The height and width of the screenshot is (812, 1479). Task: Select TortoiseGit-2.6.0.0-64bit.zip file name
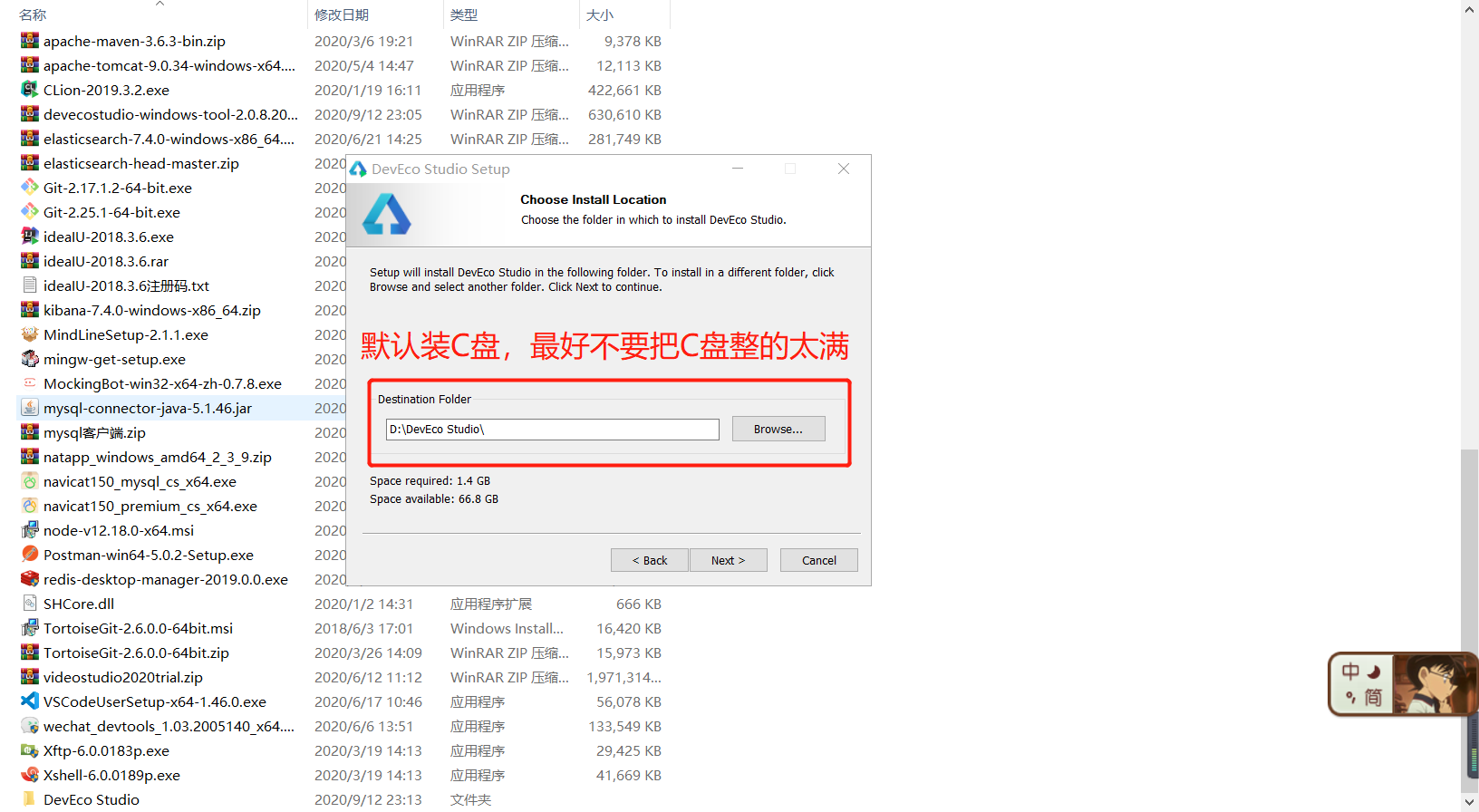pyautogui.click(x=136, y=652)
